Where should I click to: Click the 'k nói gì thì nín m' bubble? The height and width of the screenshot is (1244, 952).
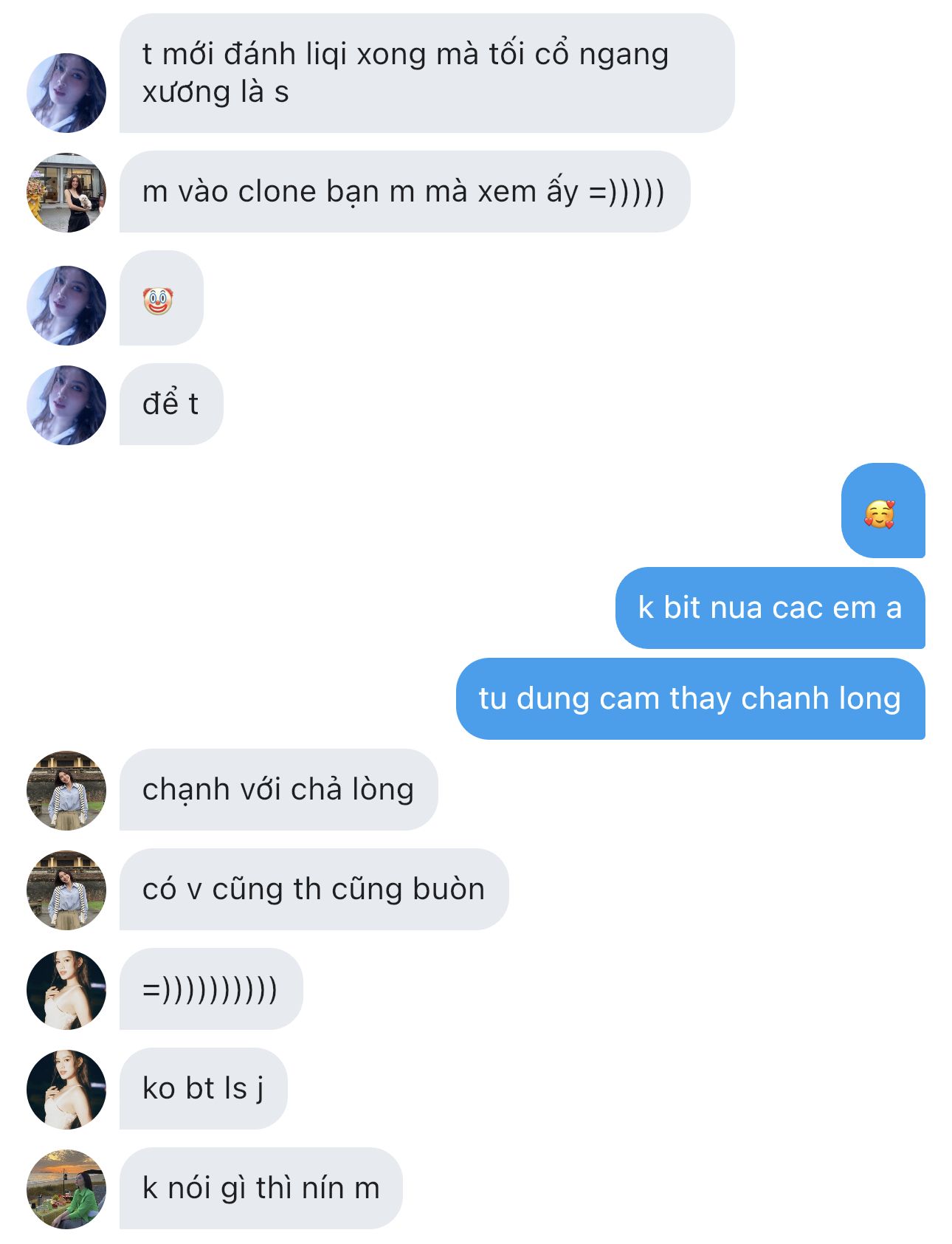261,1189
